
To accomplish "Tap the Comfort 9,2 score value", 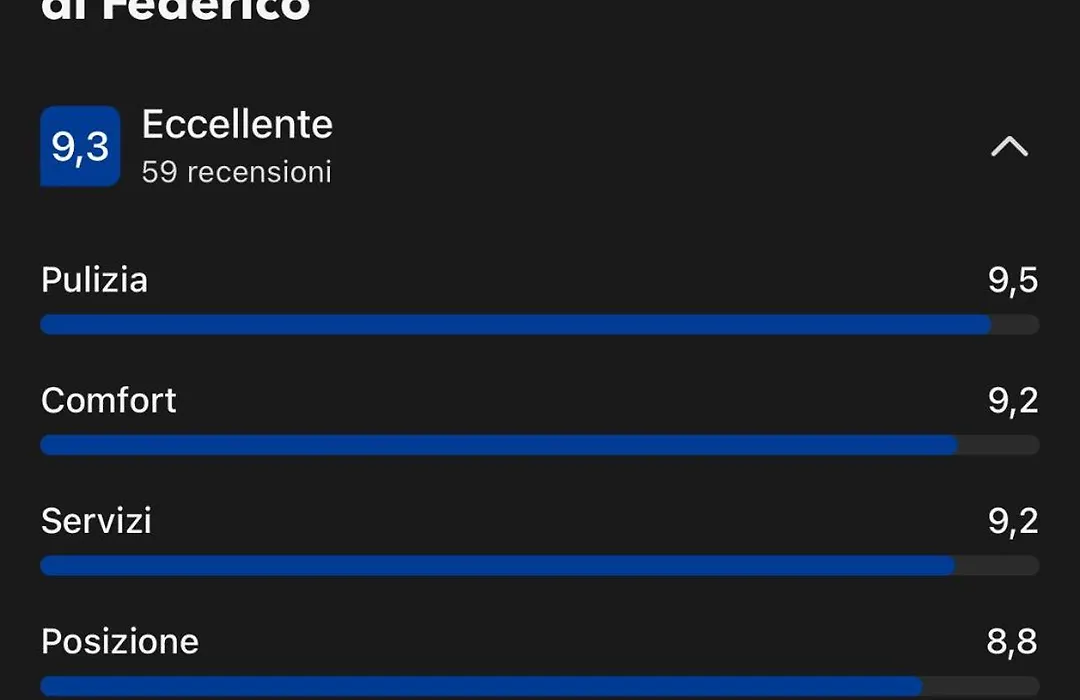I will [x=1012, y=401].
